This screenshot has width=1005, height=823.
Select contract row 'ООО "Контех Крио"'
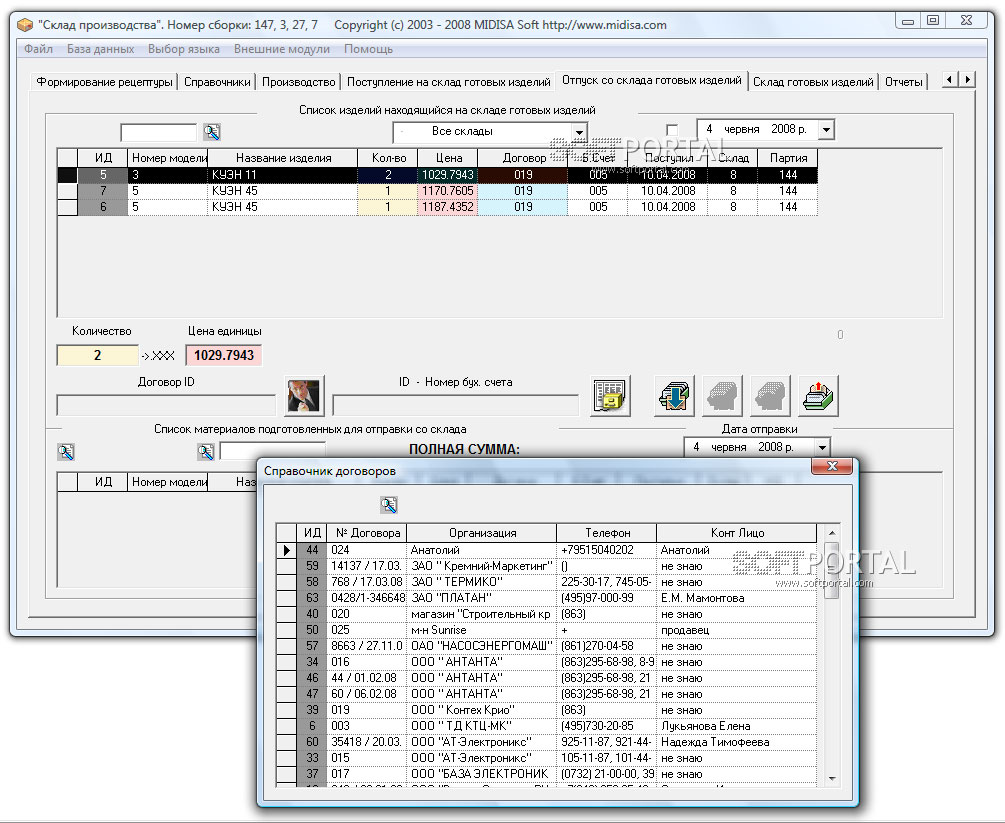(x=547, y=710)
